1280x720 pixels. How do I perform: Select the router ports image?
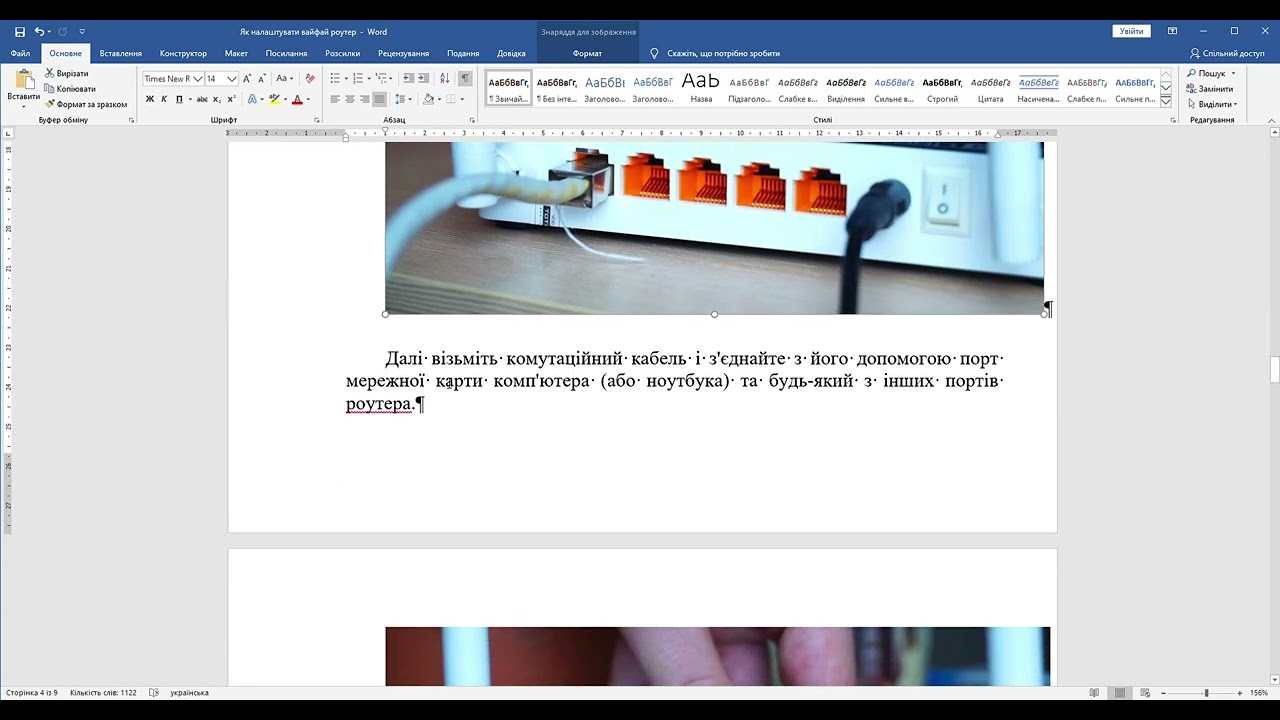click(x=714, y=228)
